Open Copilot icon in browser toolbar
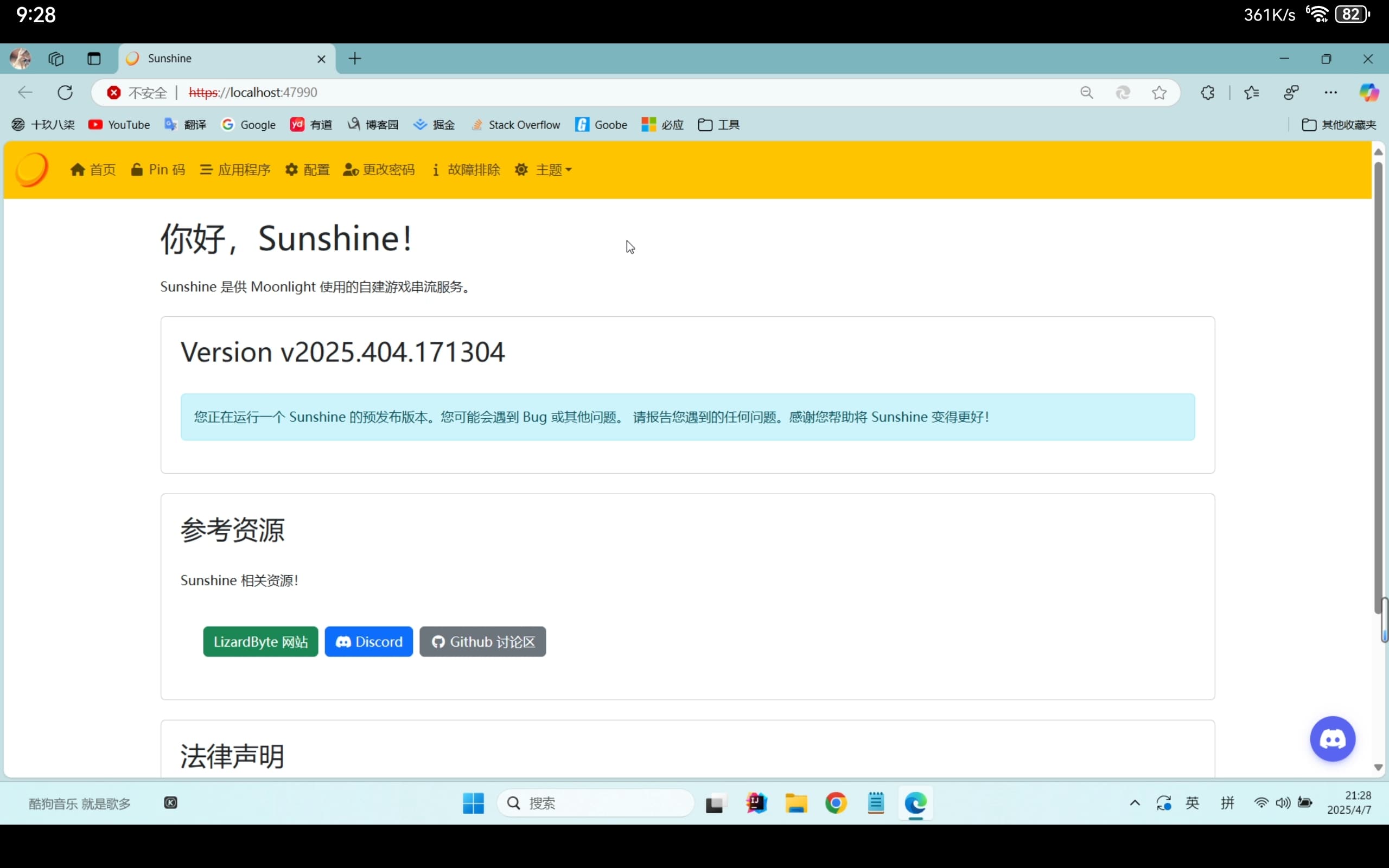 (x=1368, y=92)
